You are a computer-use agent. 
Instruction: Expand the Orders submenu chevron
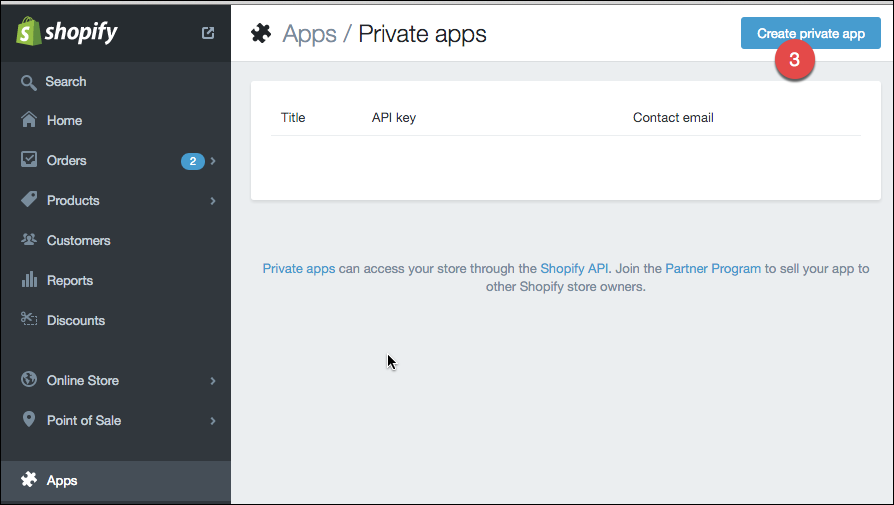point(213,161)
